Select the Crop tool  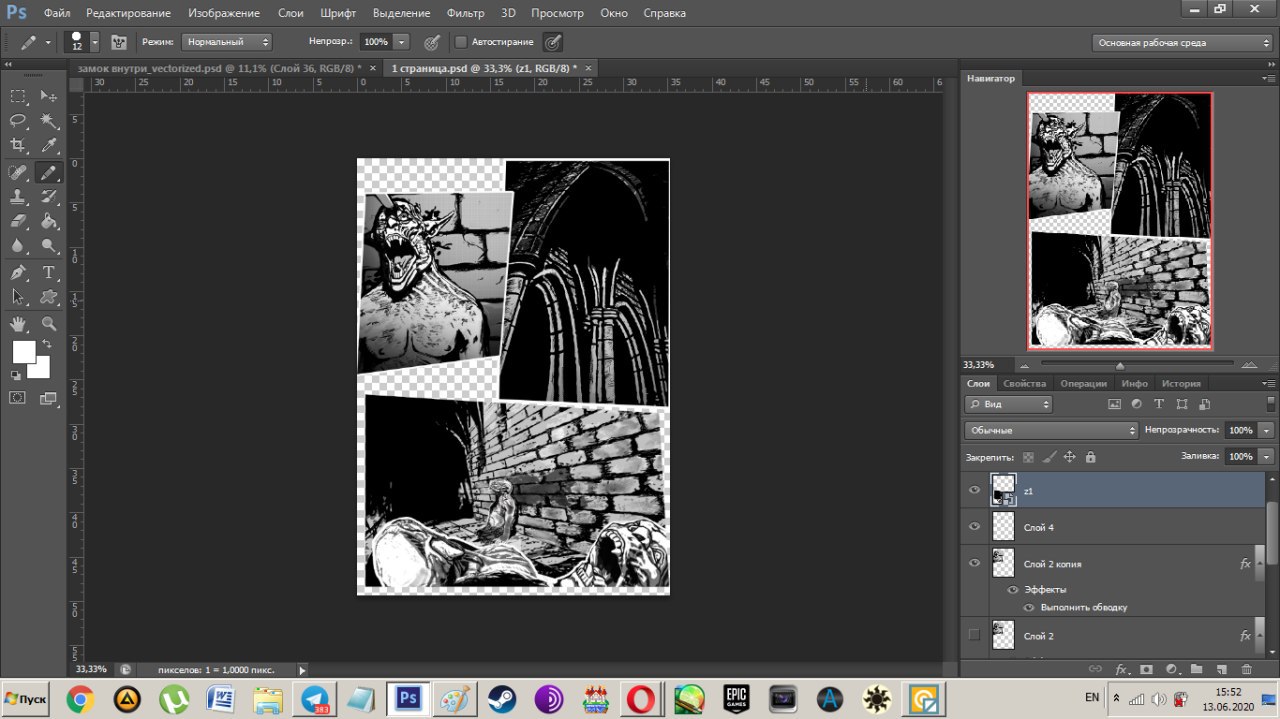tap(18, 146)
